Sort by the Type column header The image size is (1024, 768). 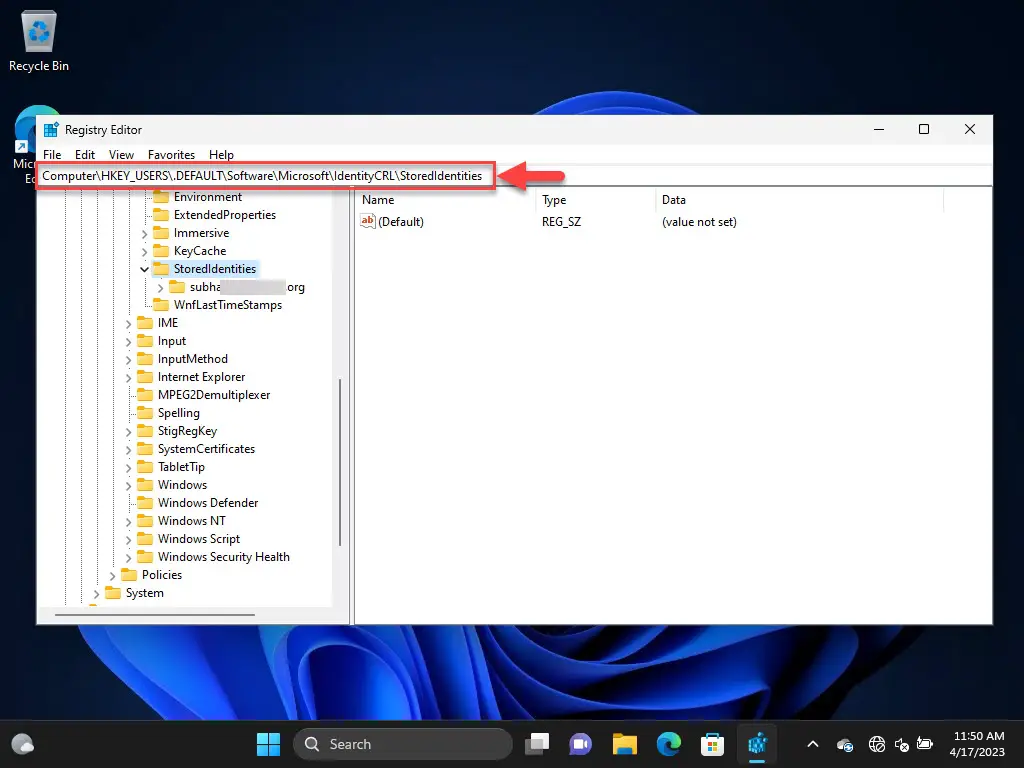(x=596, y=200)
